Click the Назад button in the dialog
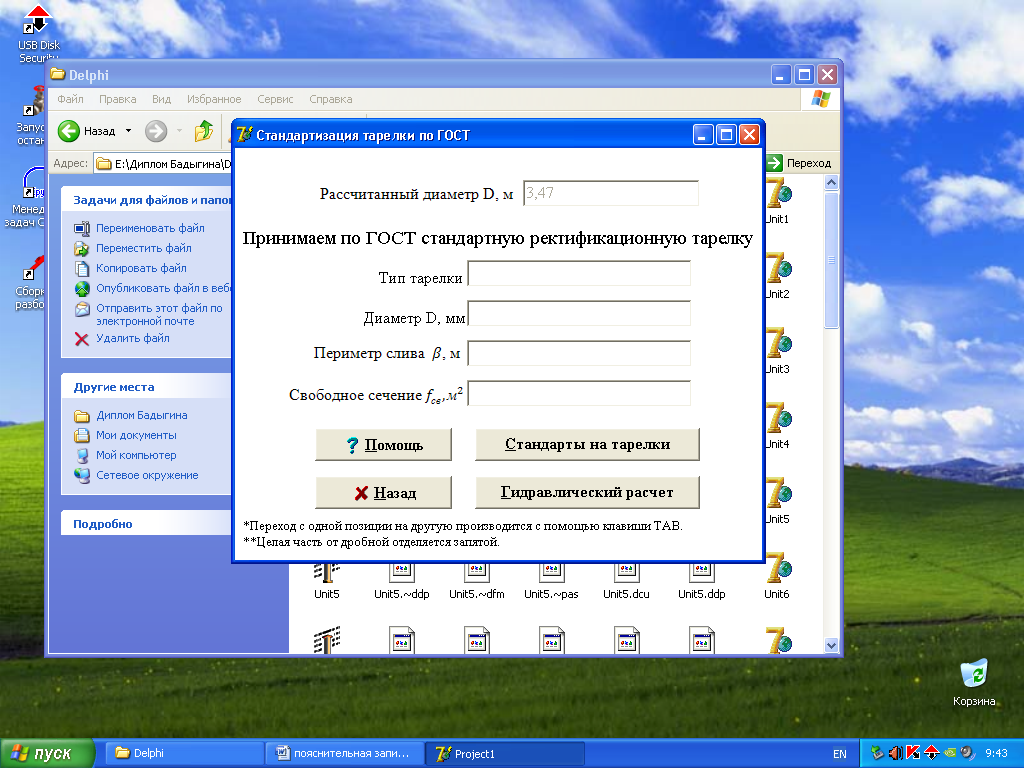The image size is (1024, 768). [x=383, y=492]
